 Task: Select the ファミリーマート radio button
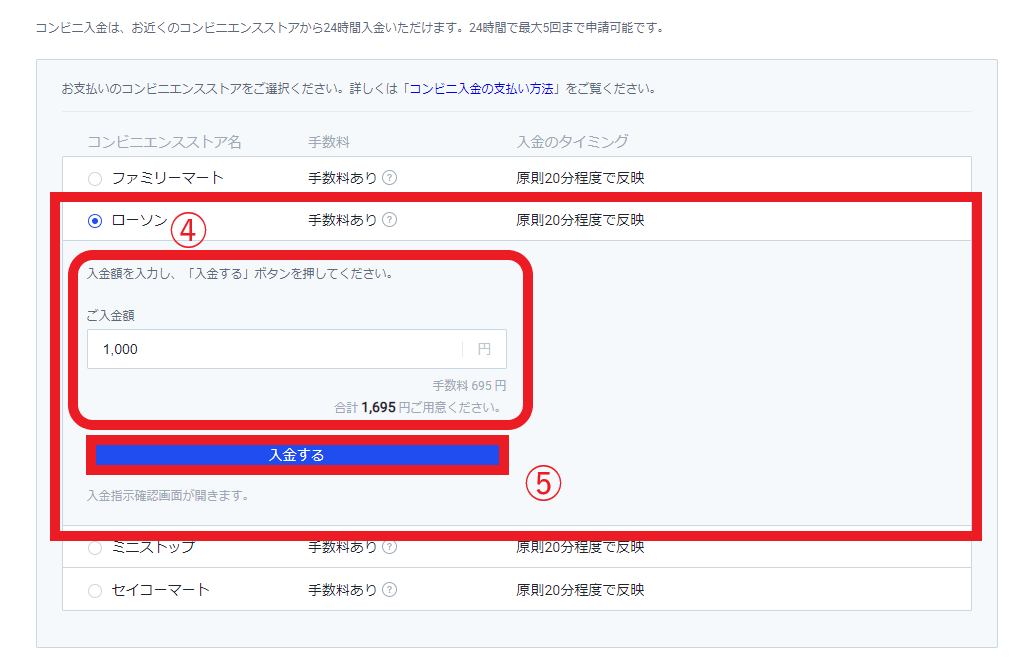(x=95, y=179)
